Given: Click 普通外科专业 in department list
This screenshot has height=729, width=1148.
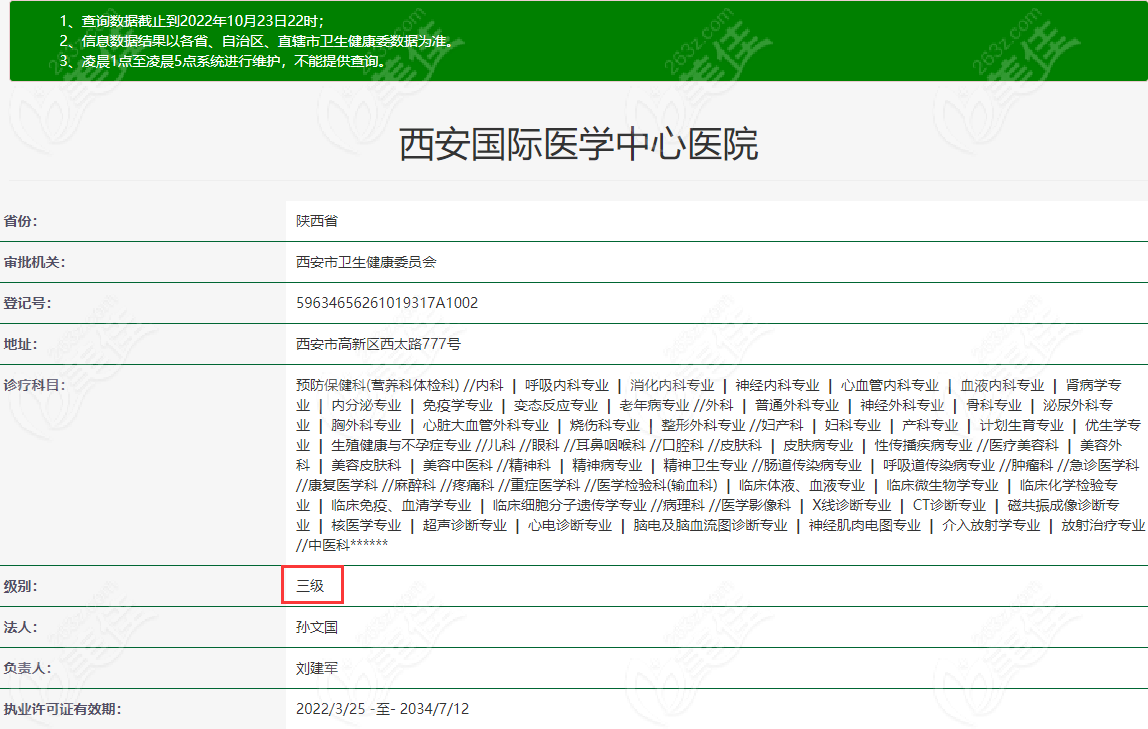Looking at the screenshot, I should click(x=797, y=405).
